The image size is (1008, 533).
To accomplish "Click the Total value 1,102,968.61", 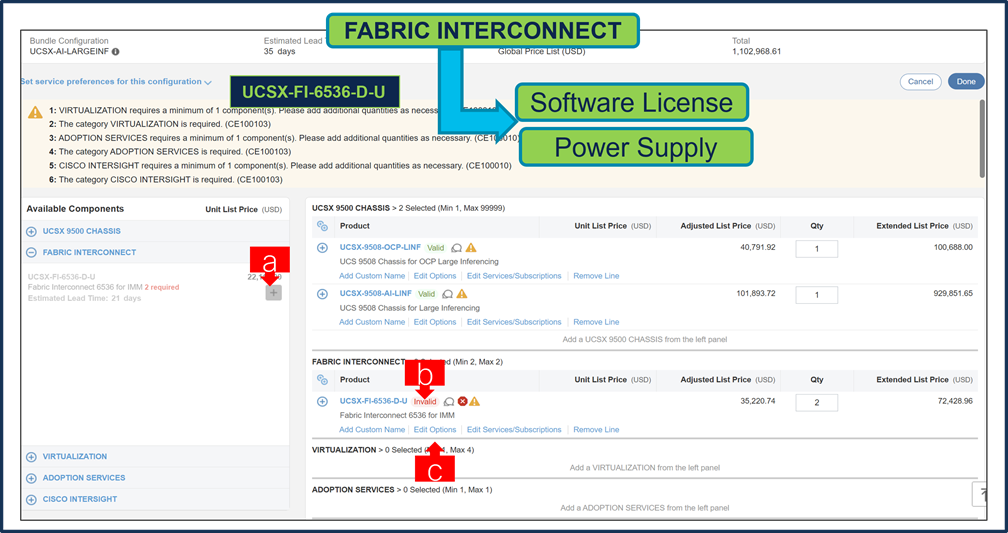I will pyautogui.click(x=757, y=51).
